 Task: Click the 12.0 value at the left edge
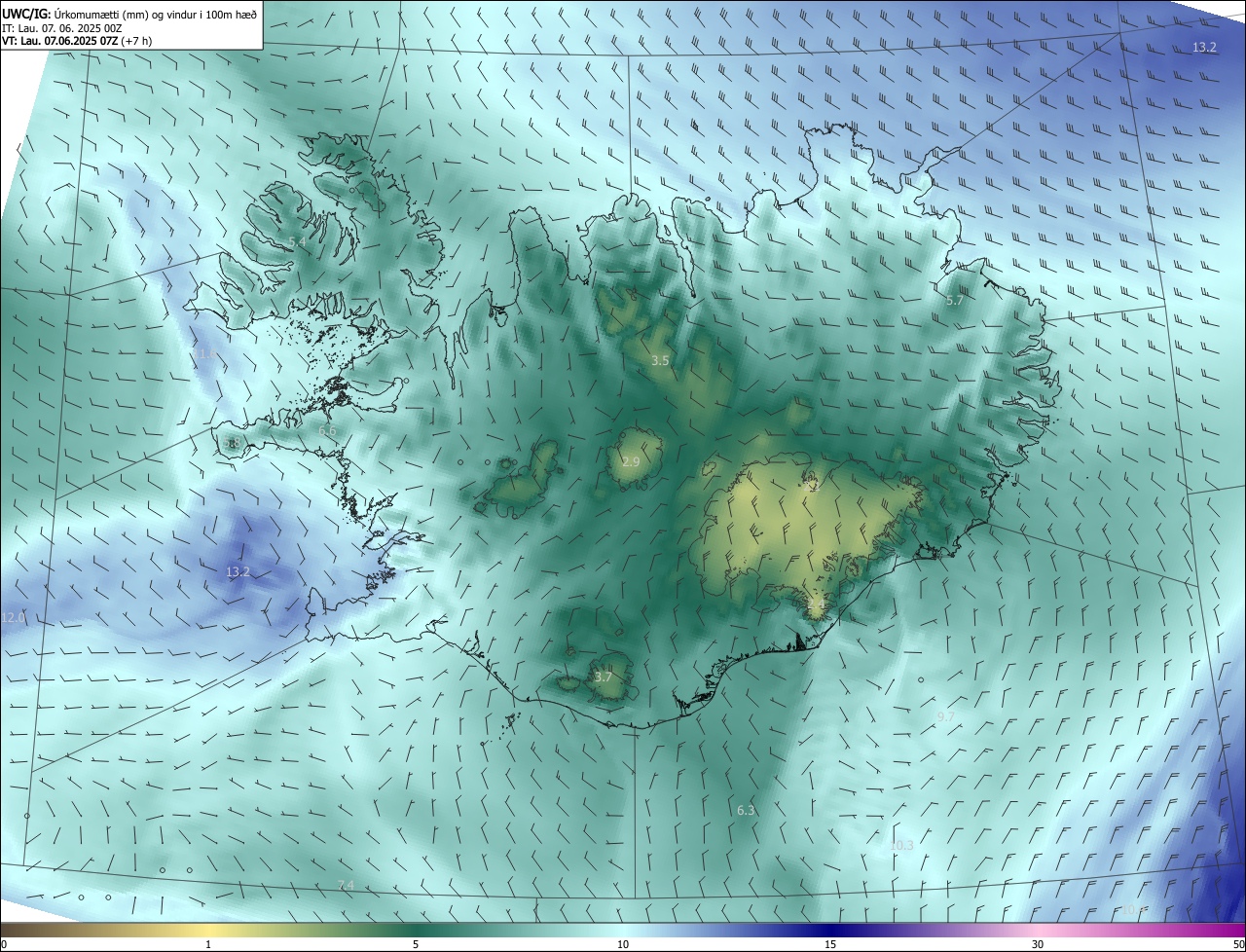point(13,617)
